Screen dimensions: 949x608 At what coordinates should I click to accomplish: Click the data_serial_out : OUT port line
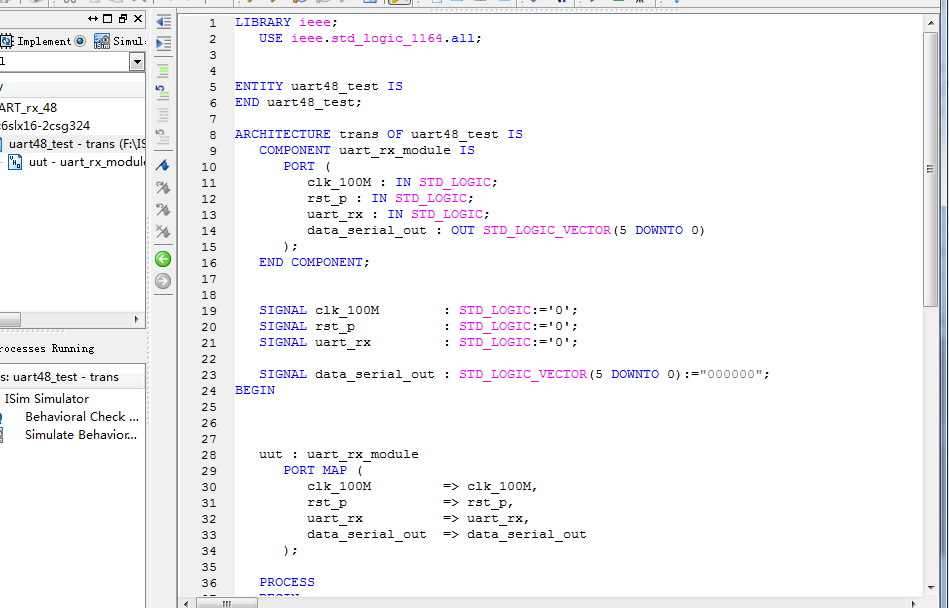506,230
